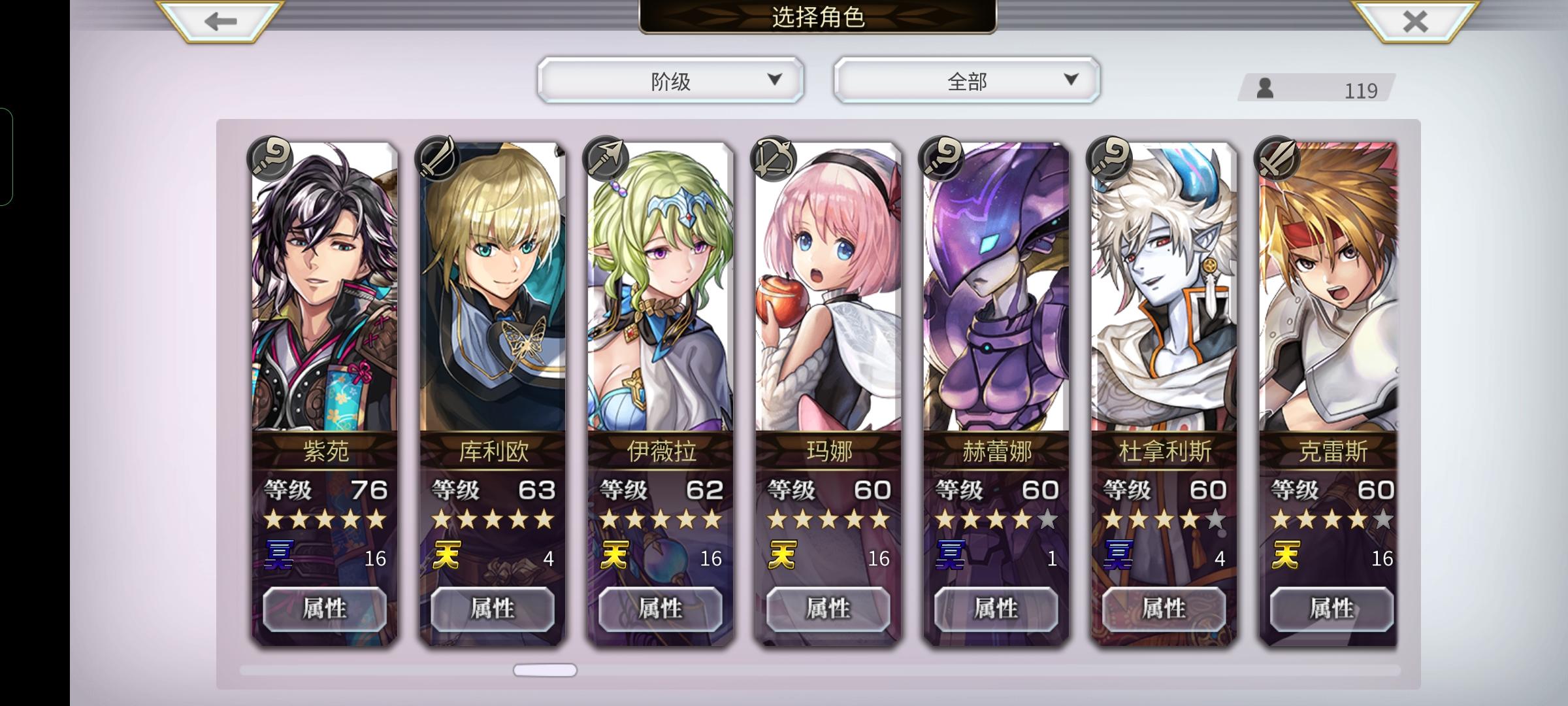This screenshot has height=706, width=1568.
Task: Click the arrow on the 全部 dropdown
Action: click(x=1070, y=80)
